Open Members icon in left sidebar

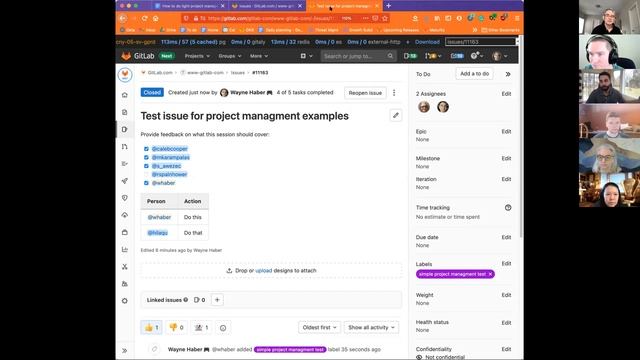point(125,284)
